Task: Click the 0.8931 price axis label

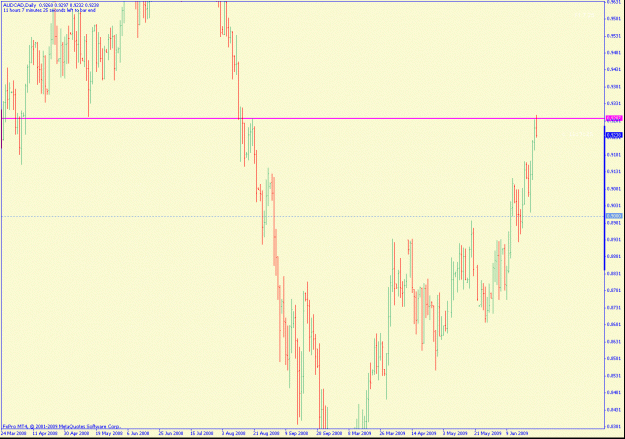Action: pyautogui.click(x=614, y=240)
